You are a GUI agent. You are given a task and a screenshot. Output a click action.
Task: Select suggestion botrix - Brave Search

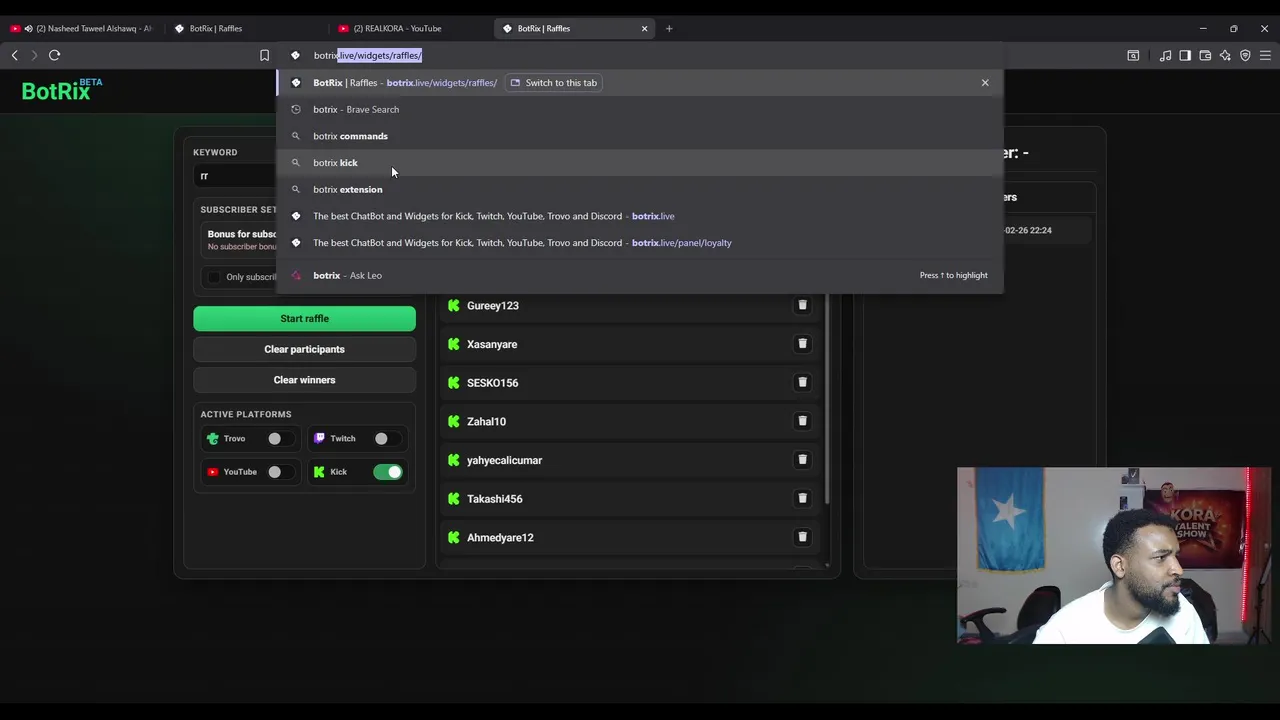[x=640, y=109]
